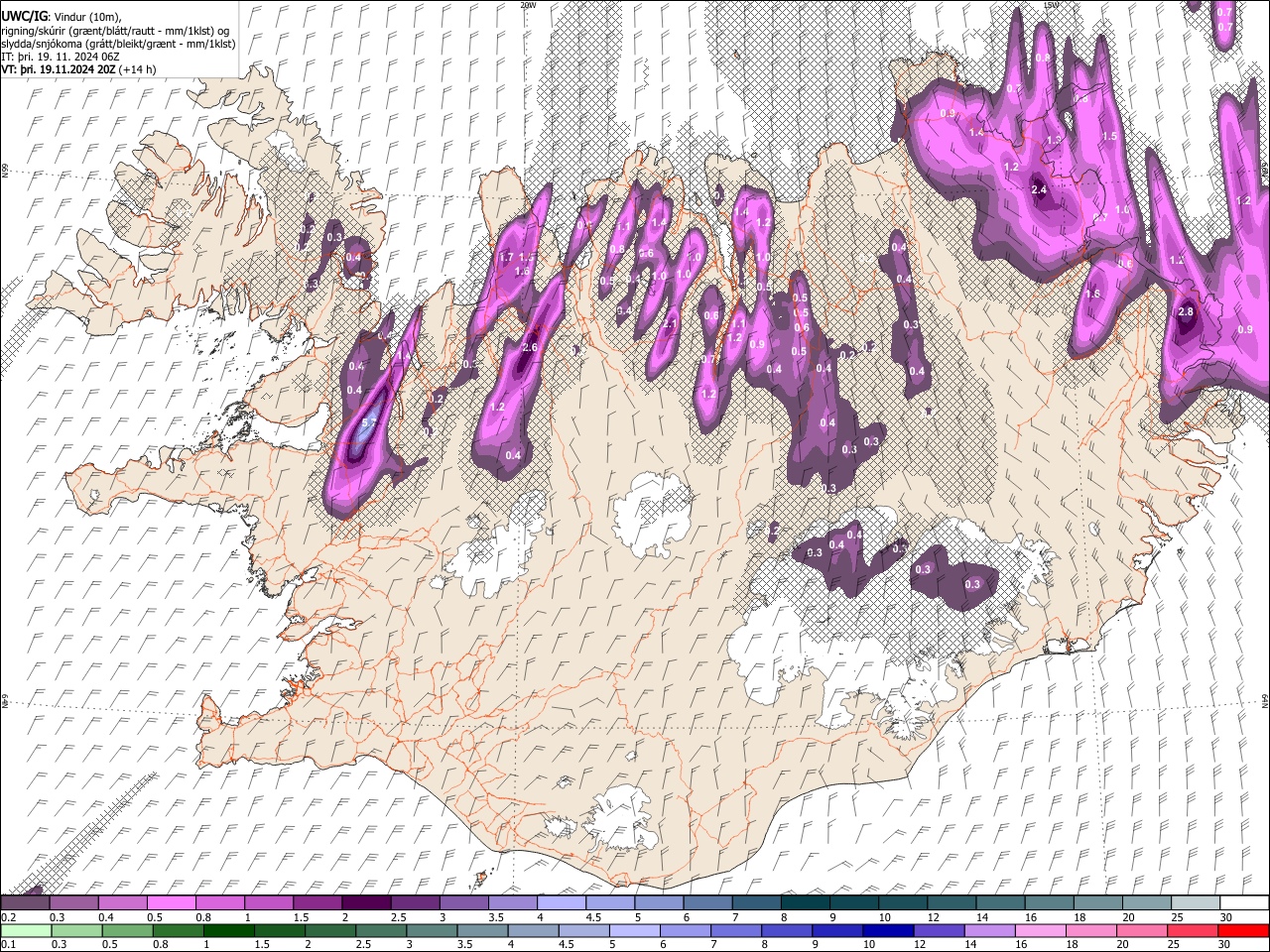Click the '30' label on the snow scale
Screen dimensions: 1270x952
tap(1226, 917)
